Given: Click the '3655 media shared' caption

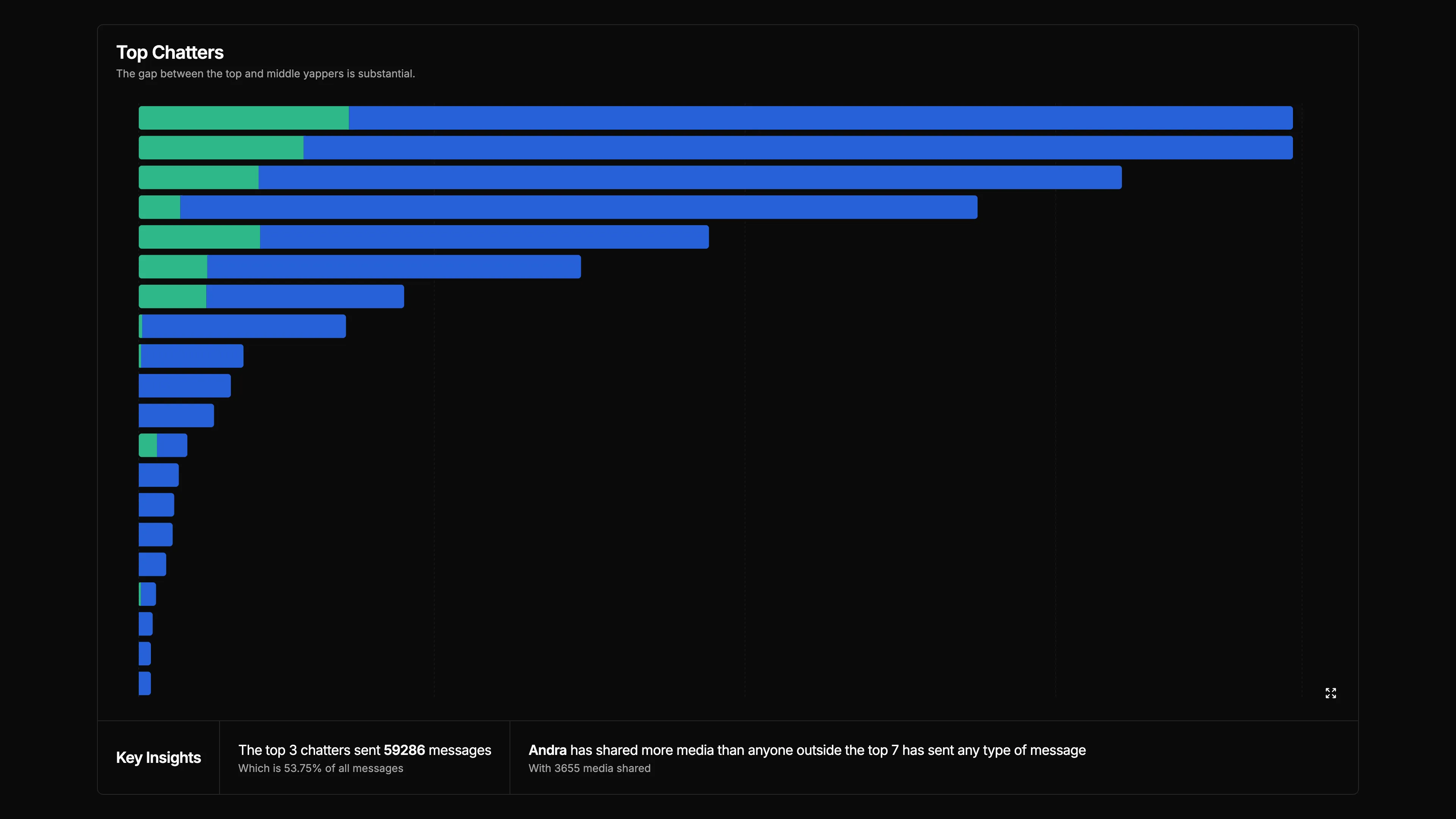Looking at the screenshot, I should [x=589, y=768].
